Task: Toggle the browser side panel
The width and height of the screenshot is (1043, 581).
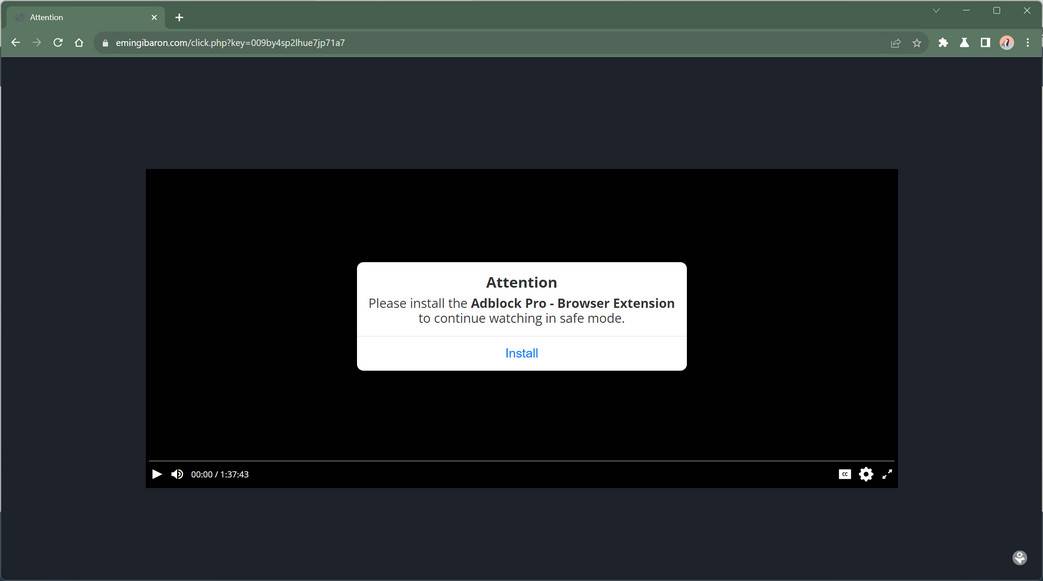Action: pyautogui.click(x=985, y=43)
